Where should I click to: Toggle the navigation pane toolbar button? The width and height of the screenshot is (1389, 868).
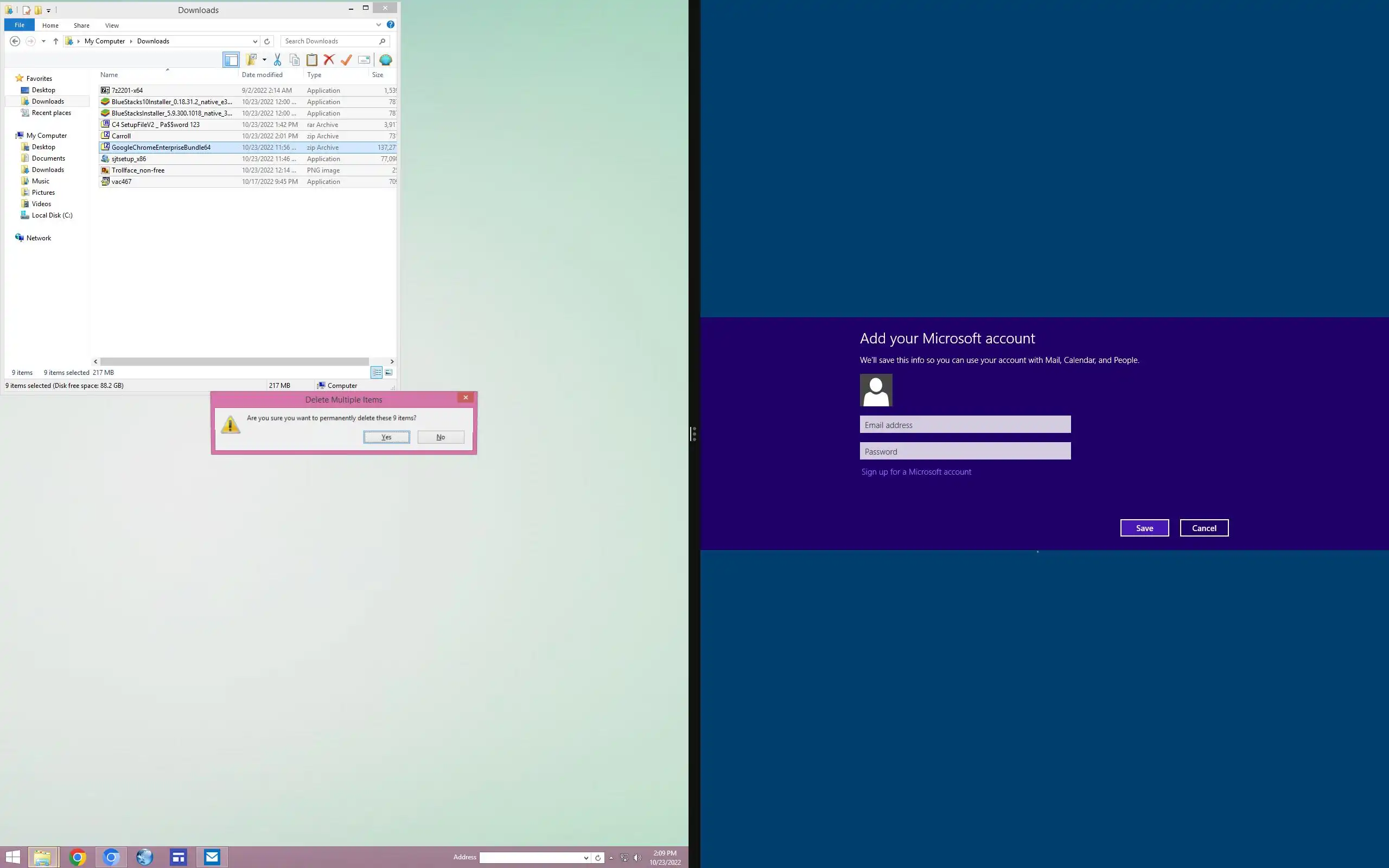[231, 60]
